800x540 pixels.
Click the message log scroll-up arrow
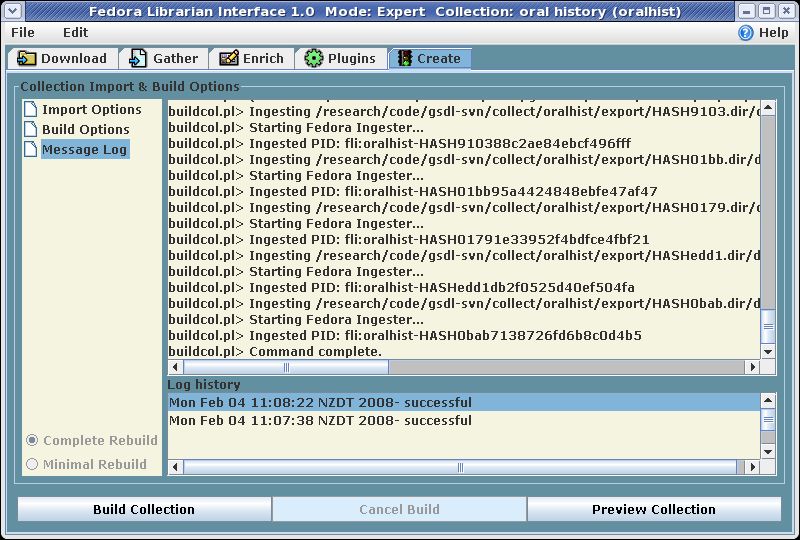[x=768, y=108]
